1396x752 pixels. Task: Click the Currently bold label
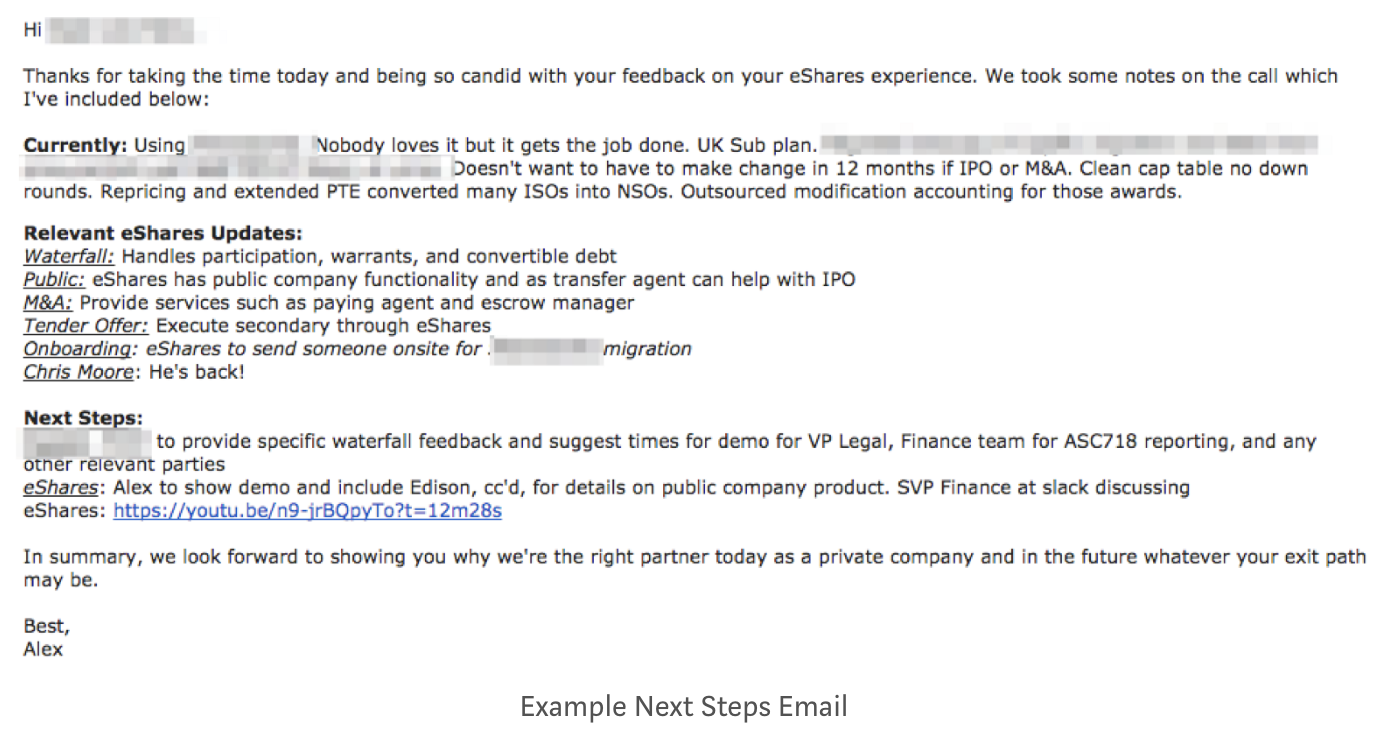[76, 146]
